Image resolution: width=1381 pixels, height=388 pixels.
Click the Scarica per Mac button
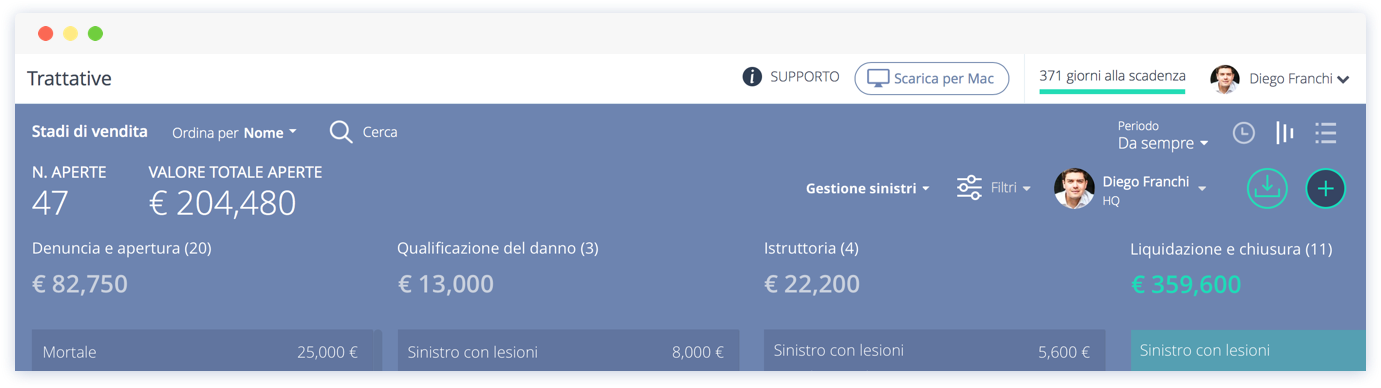[x=931, y=78]
